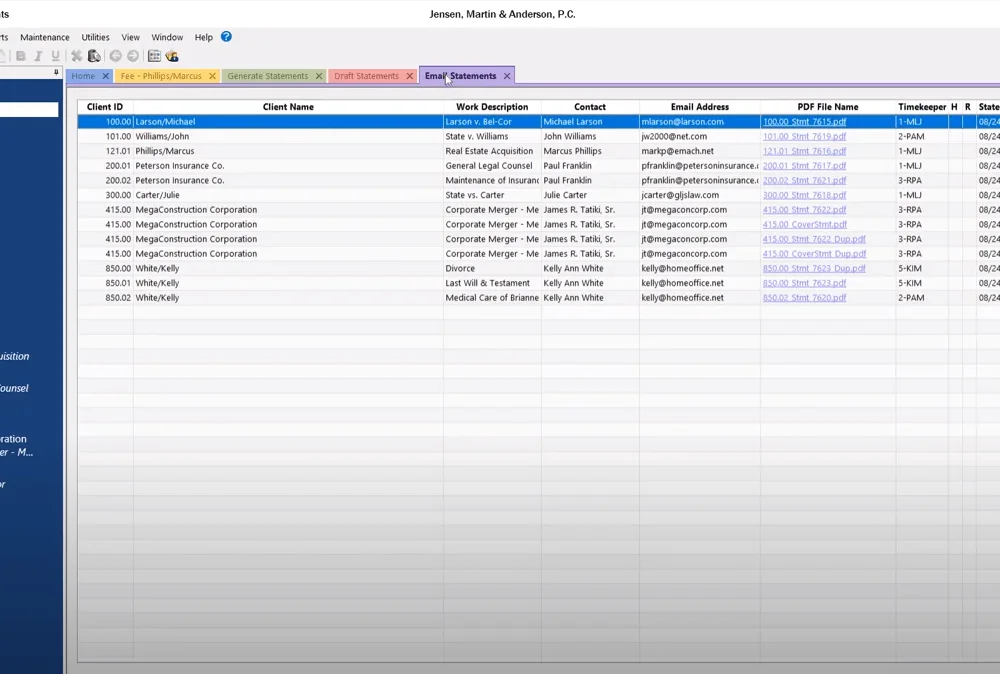Viewport: 1000px width, 674px height.
Task: Toggle the side panel pin icon
Action: tap(56, 73)
